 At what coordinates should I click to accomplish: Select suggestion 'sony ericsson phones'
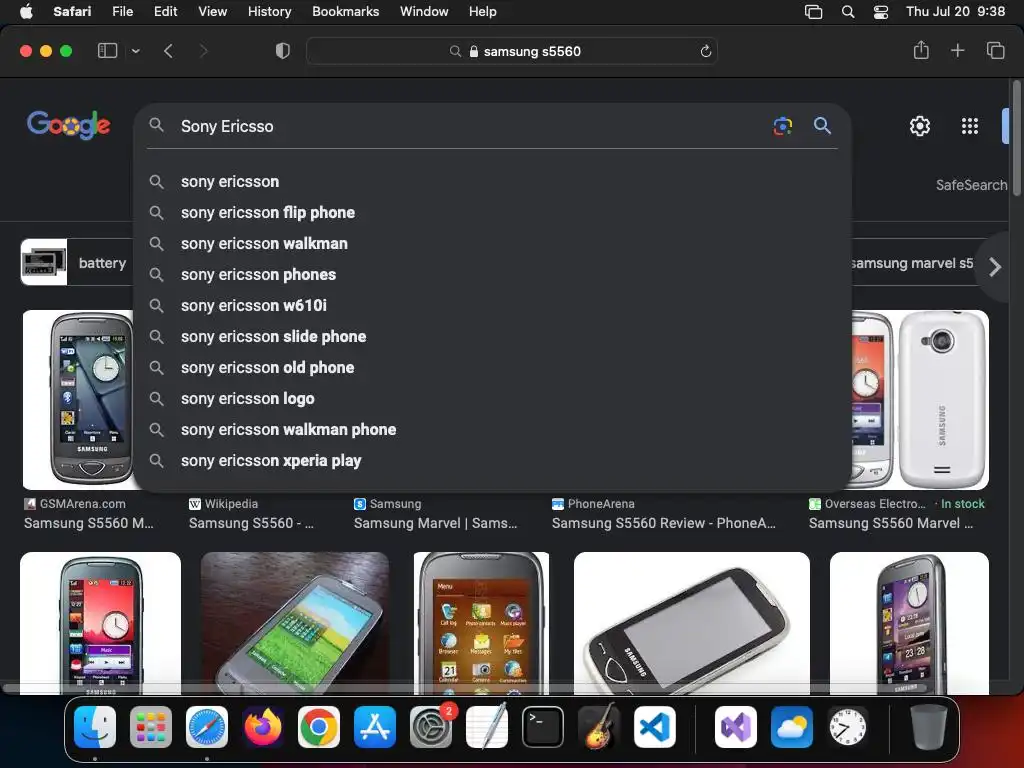(x=492, y=274)
